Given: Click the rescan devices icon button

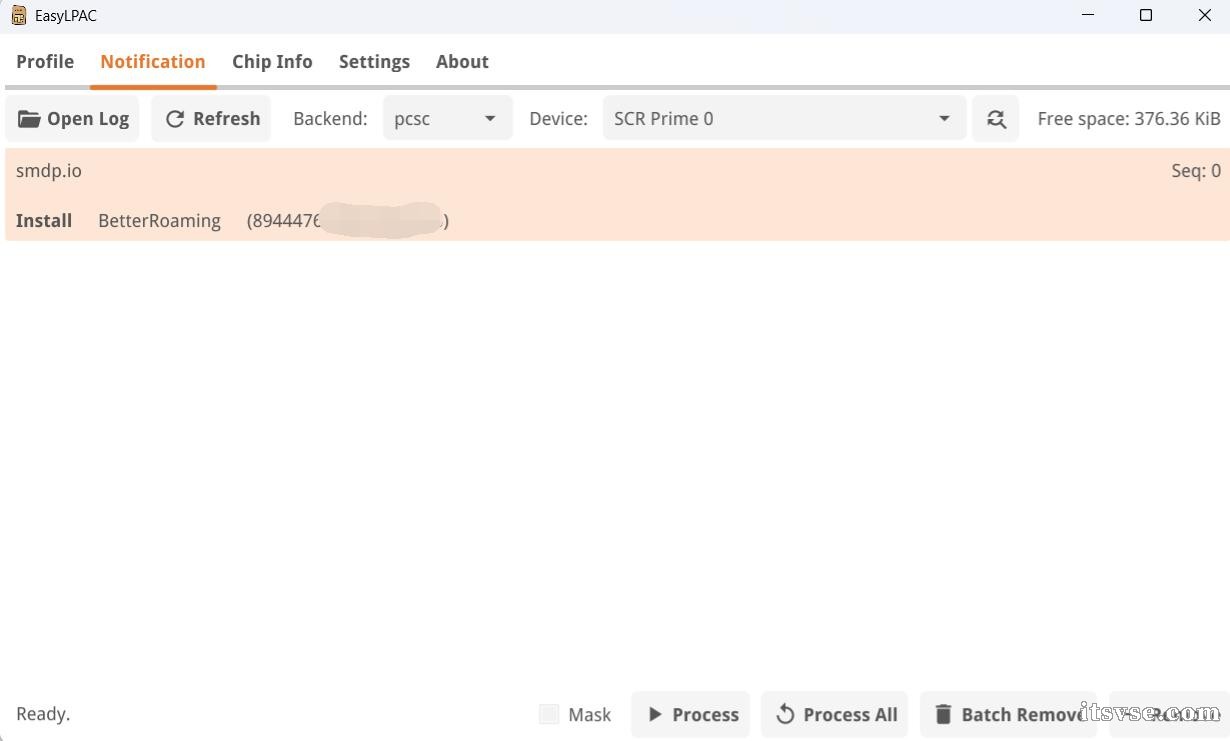Looking at the screenshot, I should pos(996,119).
